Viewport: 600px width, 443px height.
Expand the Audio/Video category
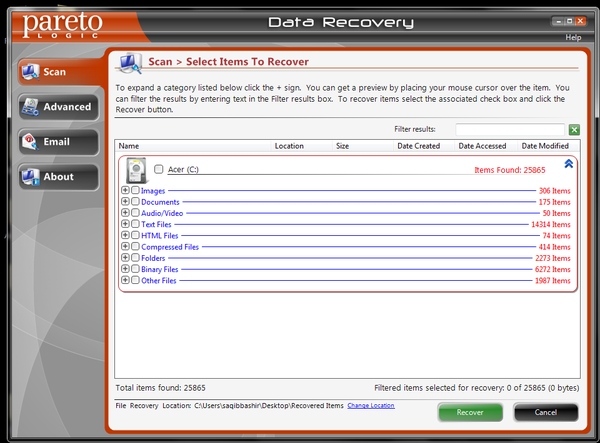point(125,212)
